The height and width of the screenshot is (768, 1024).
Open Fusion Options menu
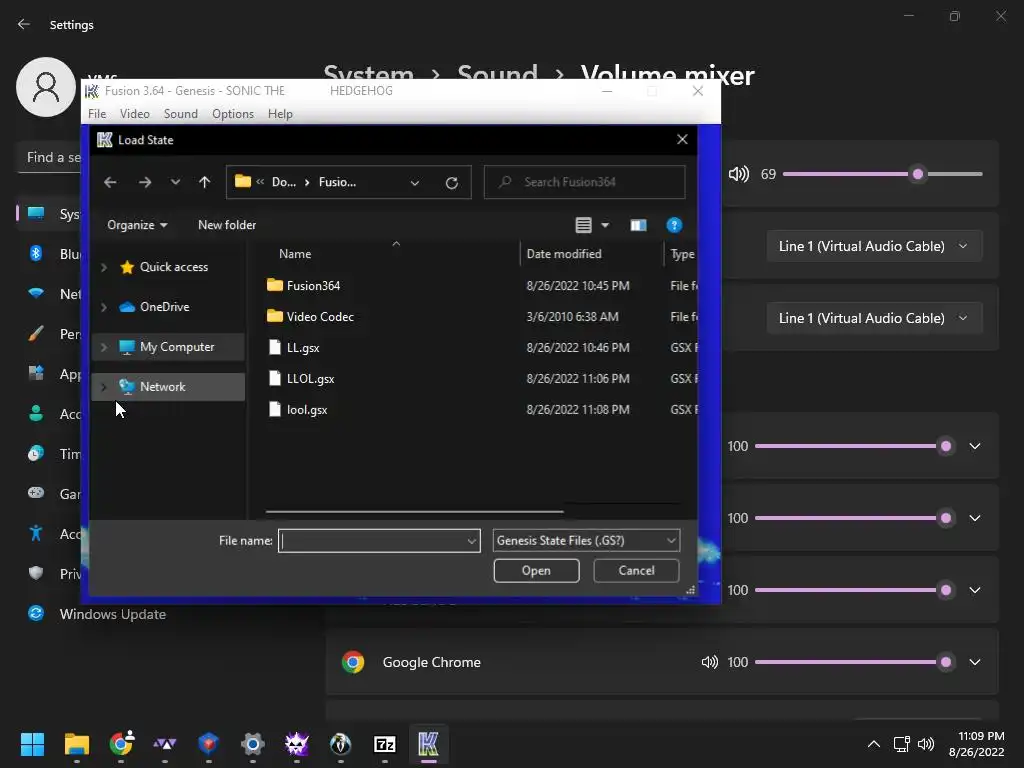(232, 114)
